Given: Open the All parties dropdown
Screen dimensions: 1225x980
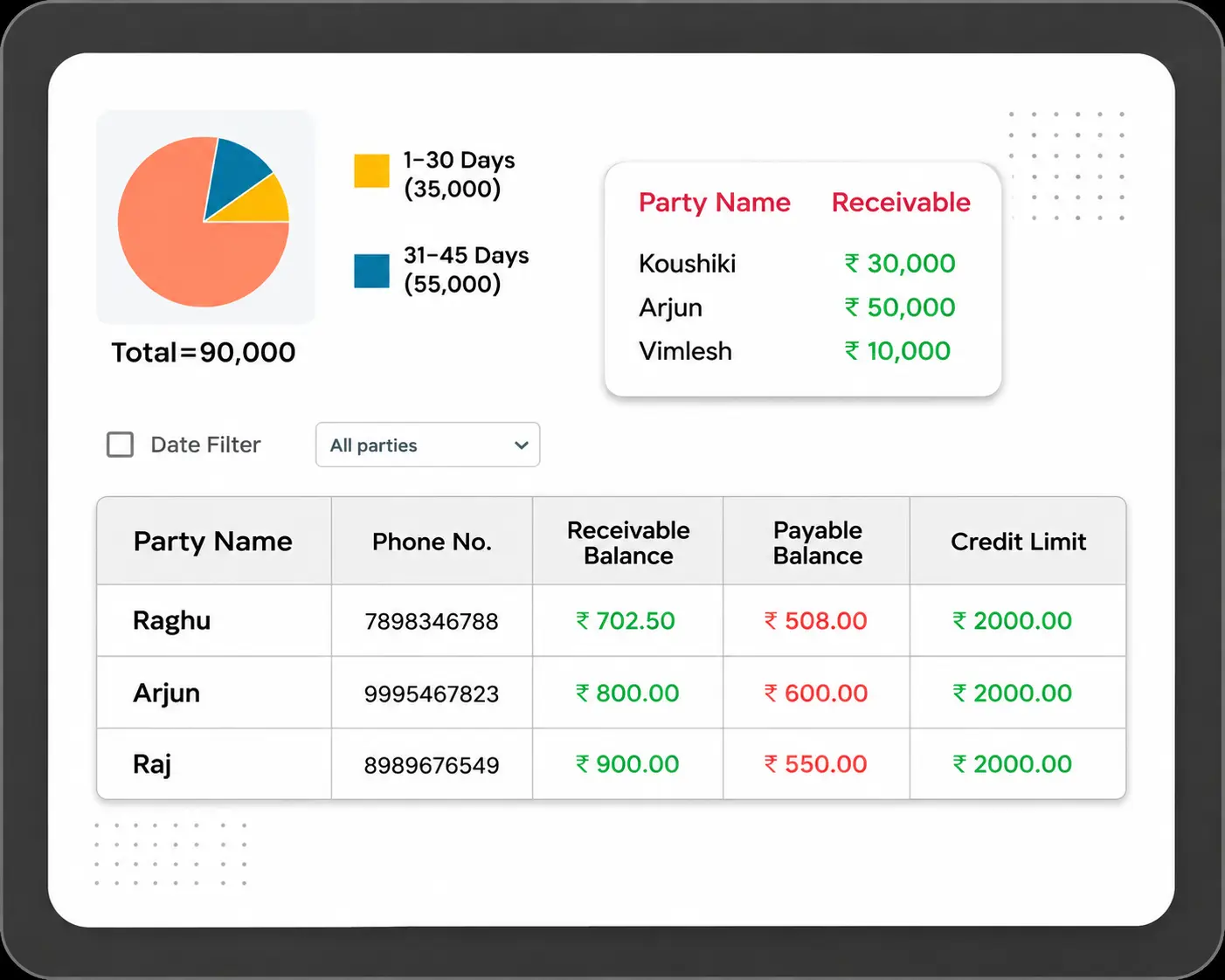Looking at the screenshot, I should 427,445.
